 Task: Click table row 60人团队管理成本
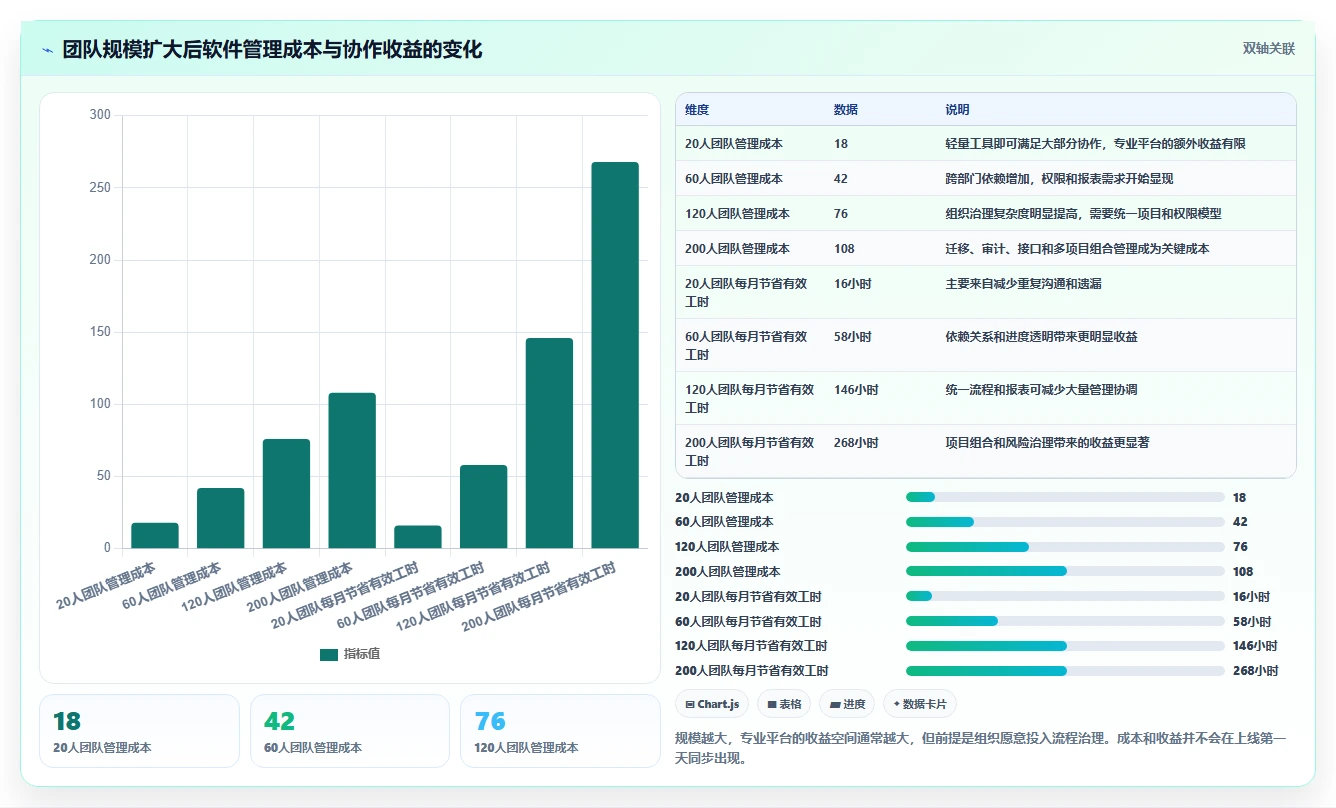click(986, 179)
